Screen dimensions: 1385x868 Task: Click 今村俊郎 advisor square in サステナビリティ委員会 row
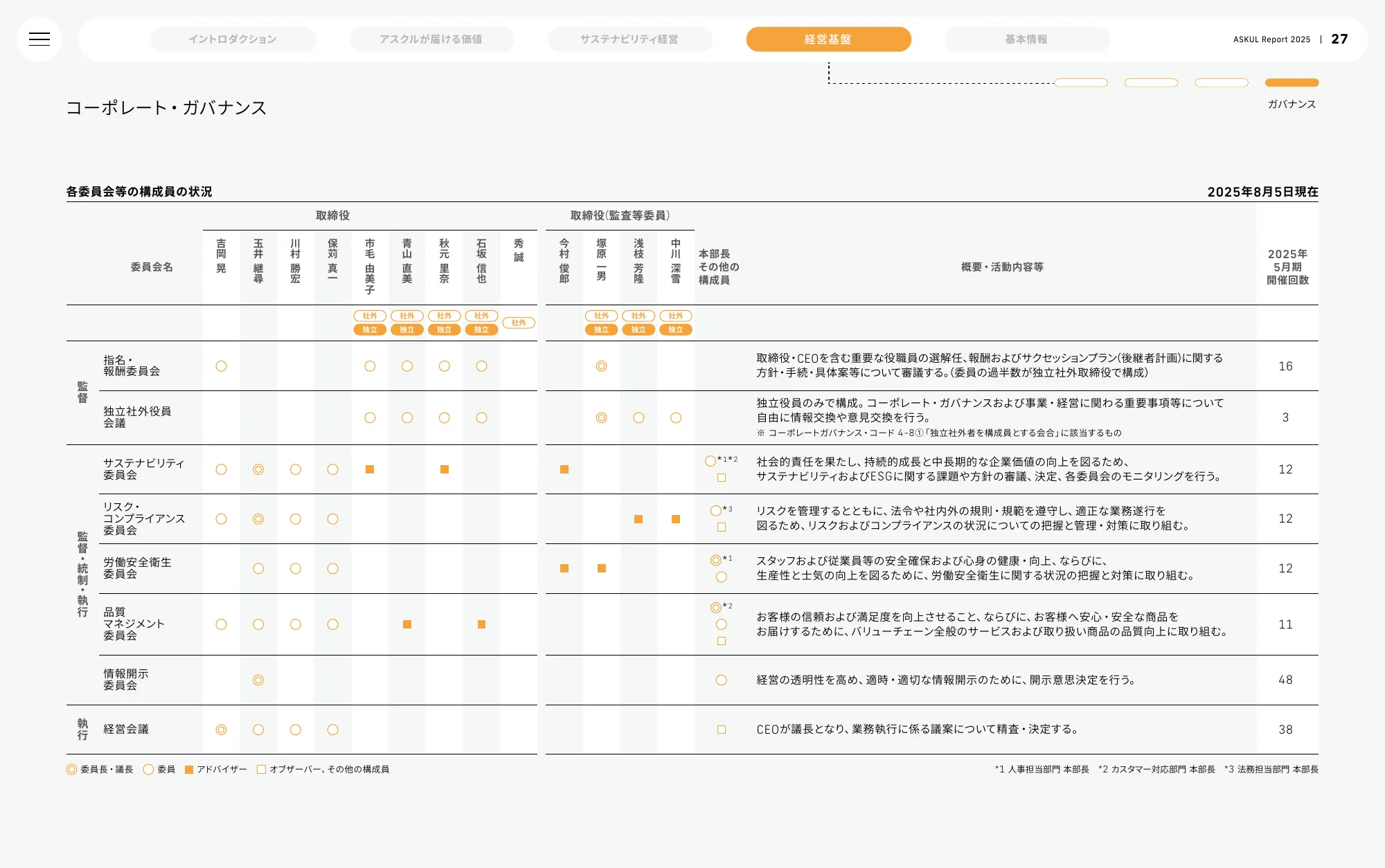pos(564,469)
